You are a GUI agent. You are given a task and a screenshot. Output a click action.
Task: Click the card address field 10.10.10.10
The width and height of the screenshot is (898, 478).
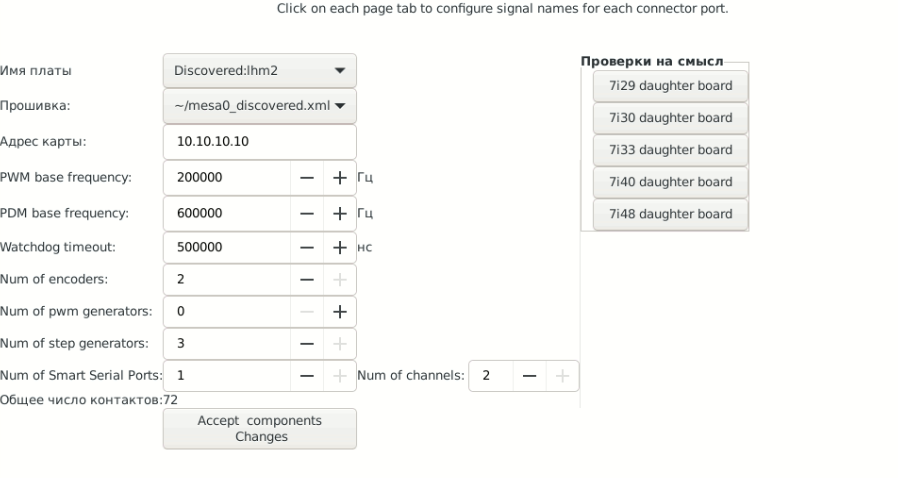pyautogui.click(x=260, y=142)
